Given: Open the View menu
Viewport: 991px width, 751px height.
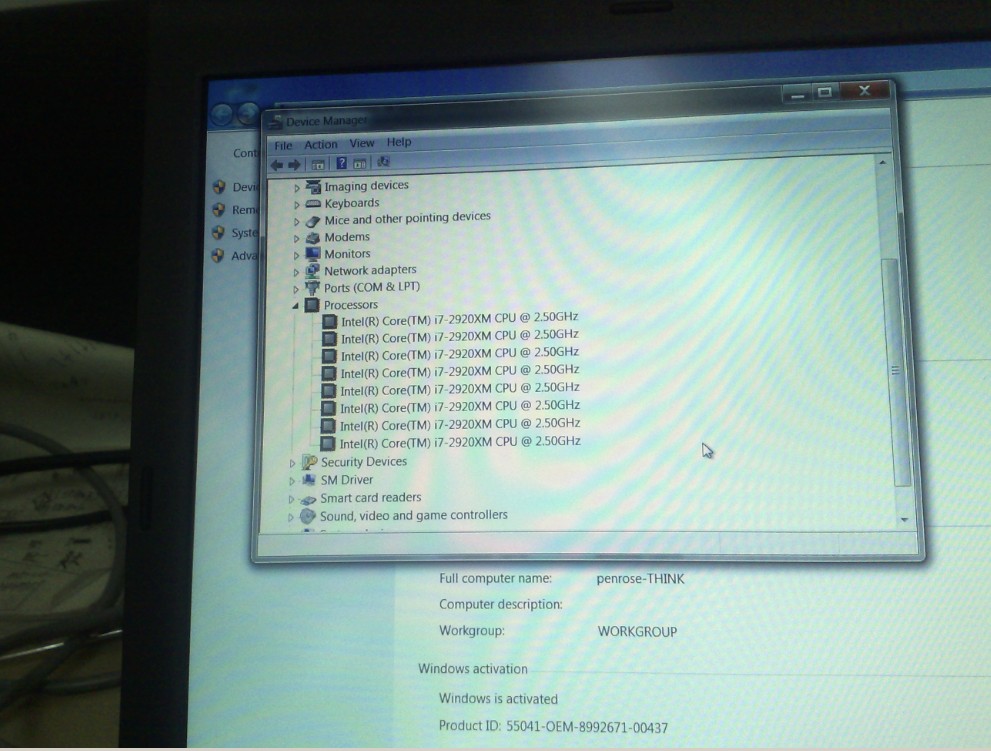Looking at the screenshot, I should [x=362, y=143].
